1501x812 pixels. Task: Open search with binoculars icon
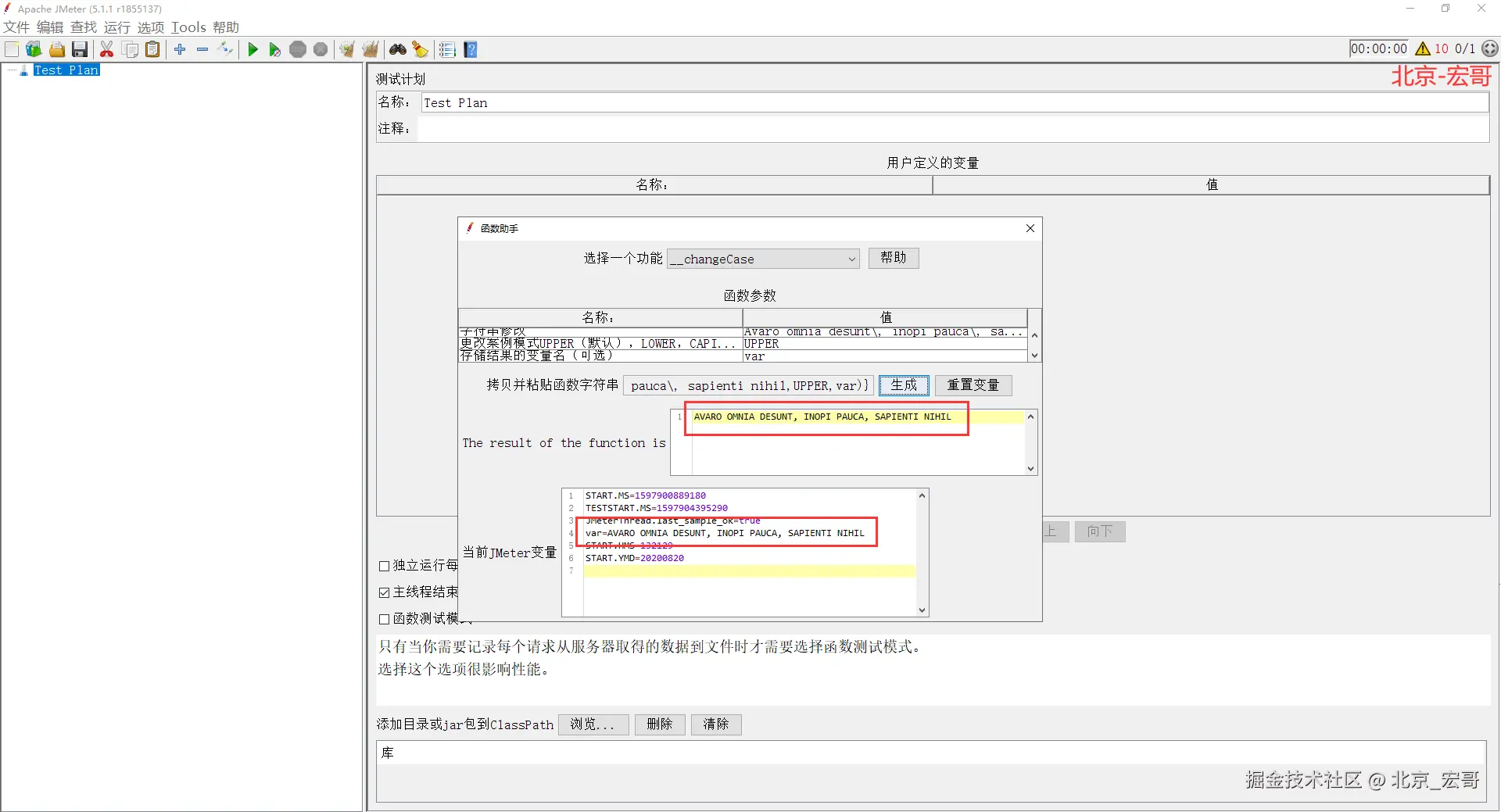click(x=398, y=49)
